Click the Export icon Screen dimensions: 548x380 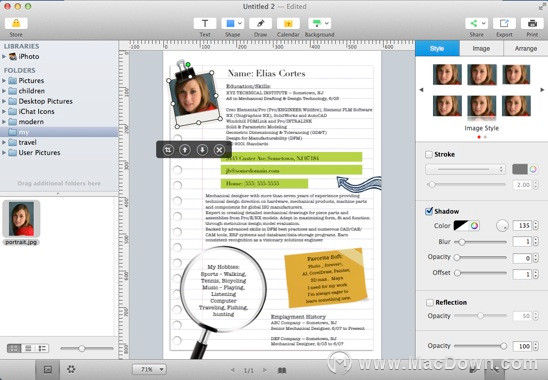[504, 23]
